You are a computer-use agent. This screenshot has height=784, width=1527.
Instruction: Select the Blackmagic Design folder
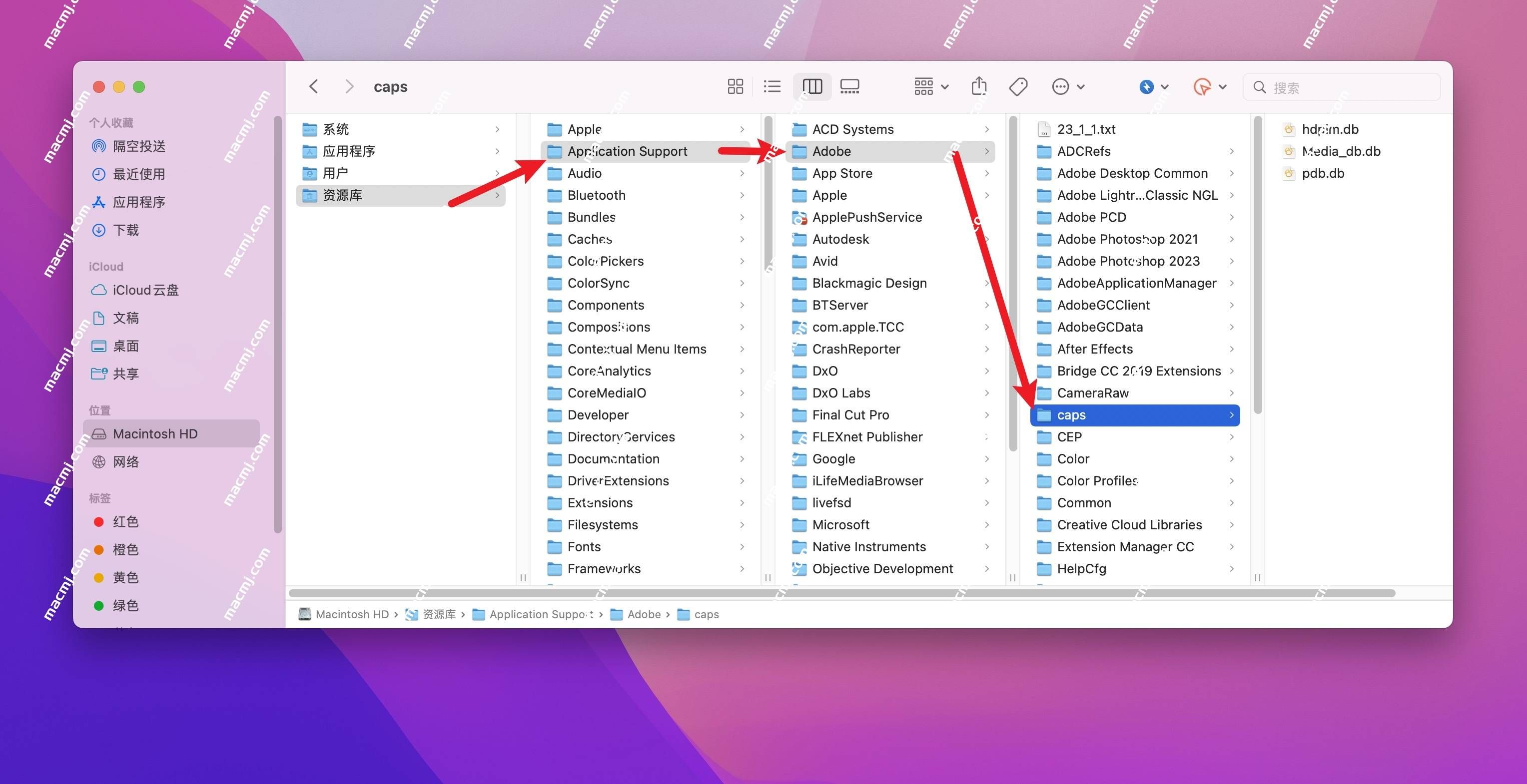pos(890,283)
